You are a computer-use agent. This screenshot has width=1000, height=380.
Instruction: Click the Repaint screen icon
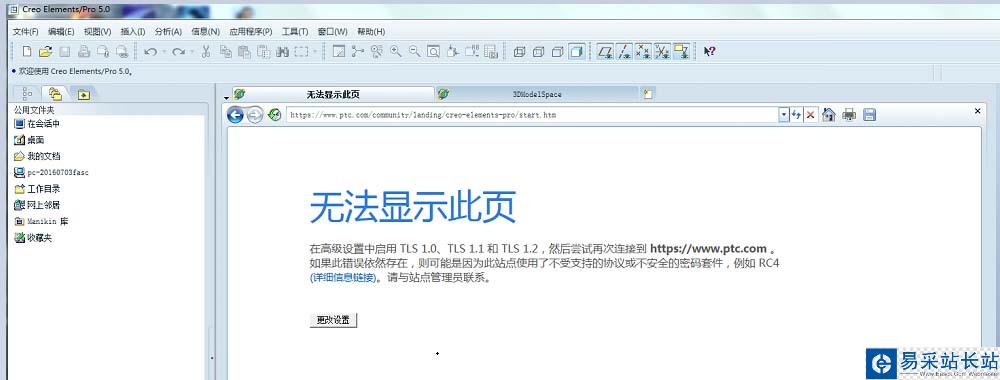click(339, 52)
